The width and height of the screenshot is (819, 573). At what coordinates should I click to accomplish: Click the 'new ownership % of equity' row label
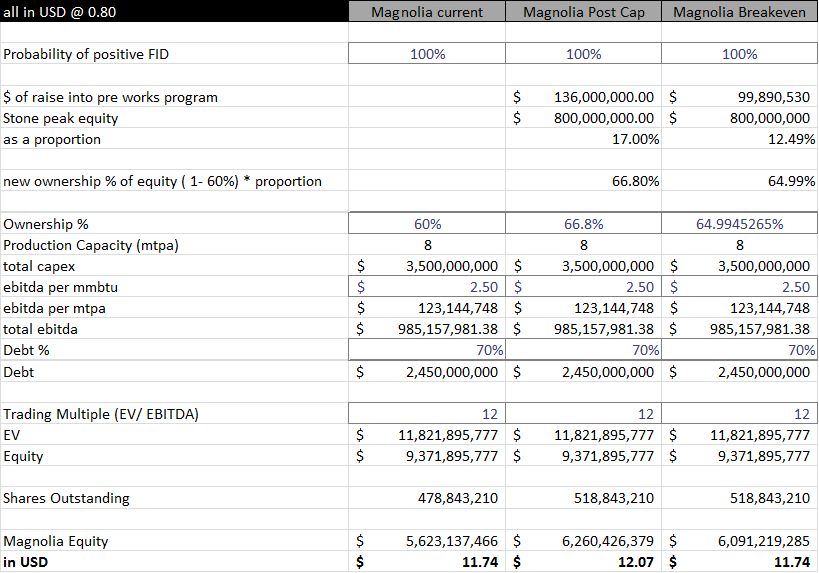[162, 181]
